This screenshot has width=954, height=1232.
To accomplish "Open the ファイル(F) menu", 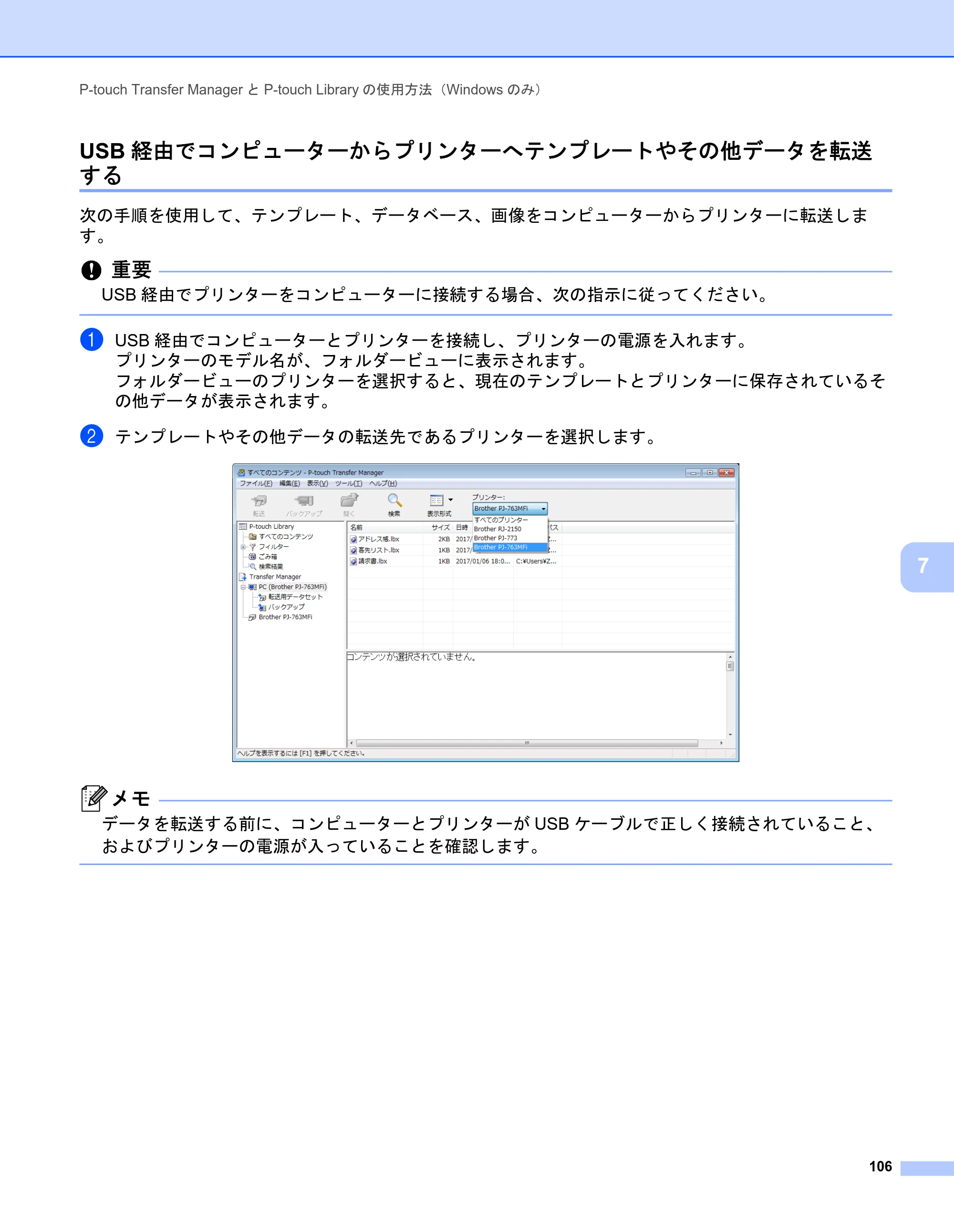I will click(256, 483).
